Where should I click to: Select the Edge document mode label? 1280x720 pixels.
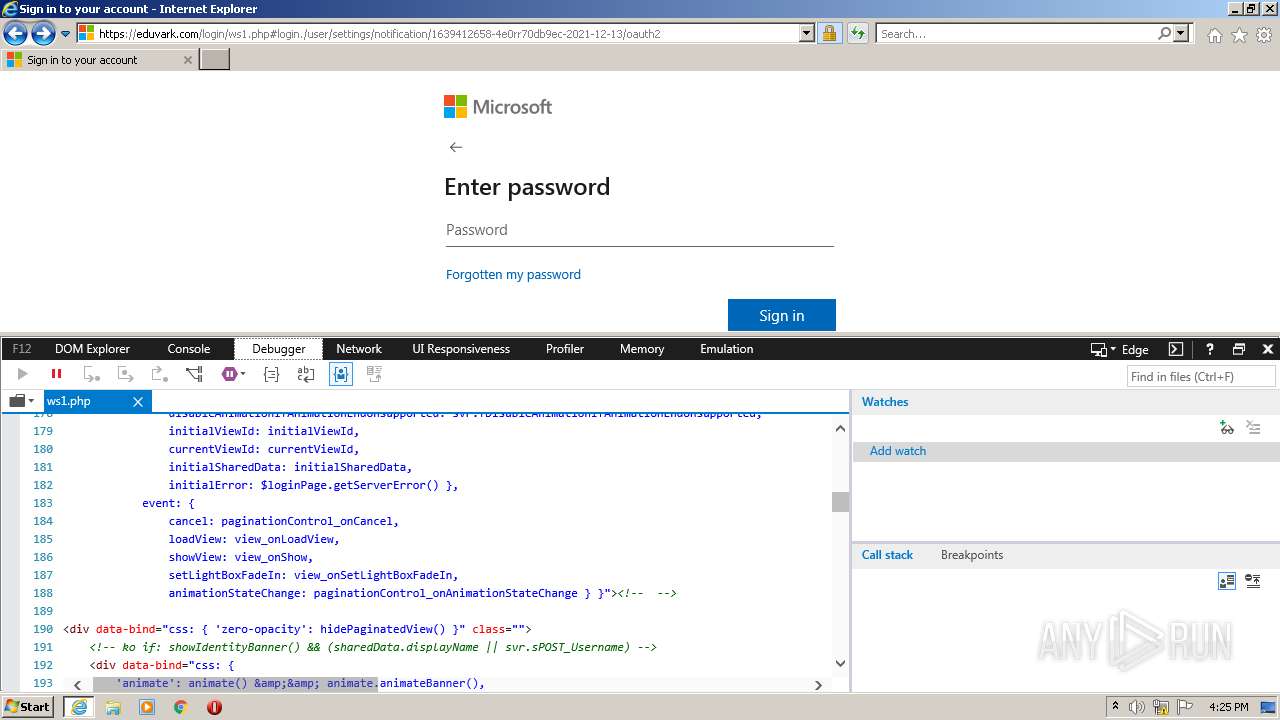[x=1135, y=350]
